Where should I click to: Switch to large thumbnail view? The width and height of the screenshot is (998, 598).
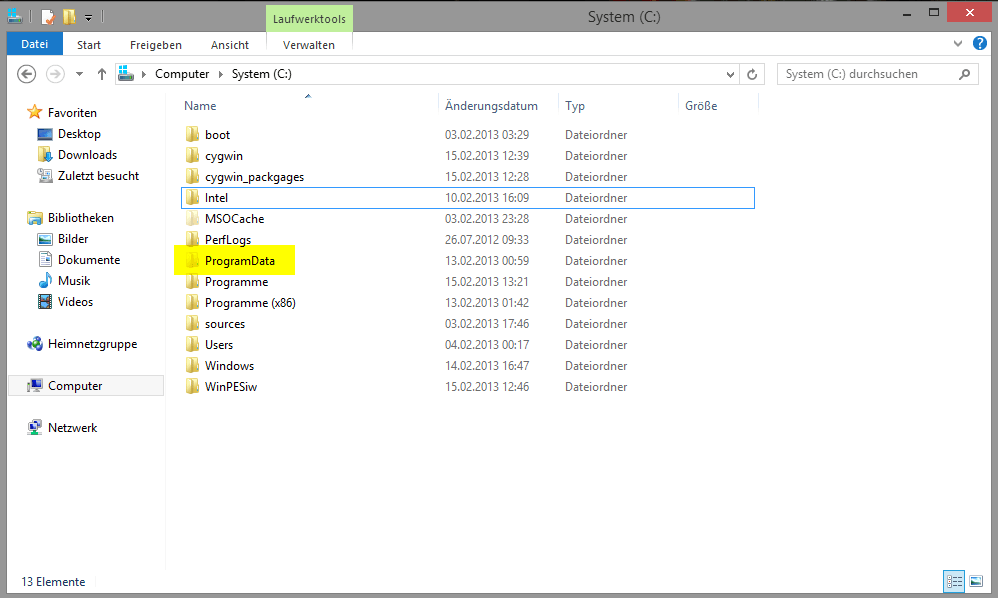pos(975,581)
